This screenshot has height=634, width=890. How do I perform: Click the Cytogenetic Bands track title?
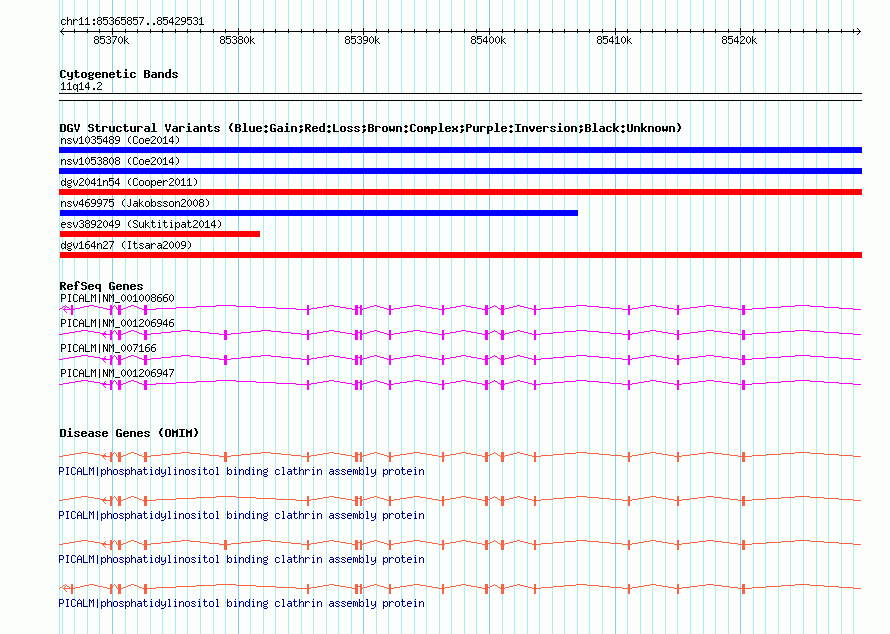click(x=119, y=74)
